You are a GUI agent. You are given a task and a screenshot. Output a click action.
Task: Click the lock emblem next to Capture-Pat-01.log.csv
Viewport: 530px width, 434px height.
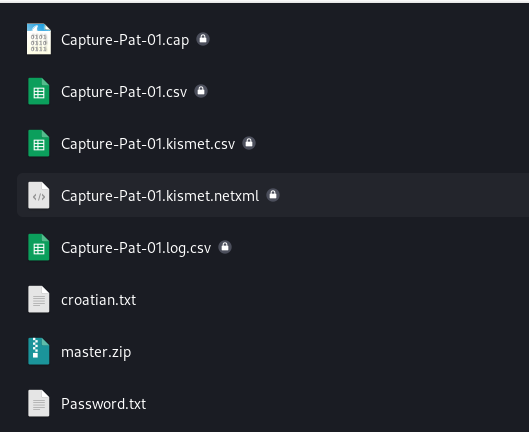(x=225, y=247)
